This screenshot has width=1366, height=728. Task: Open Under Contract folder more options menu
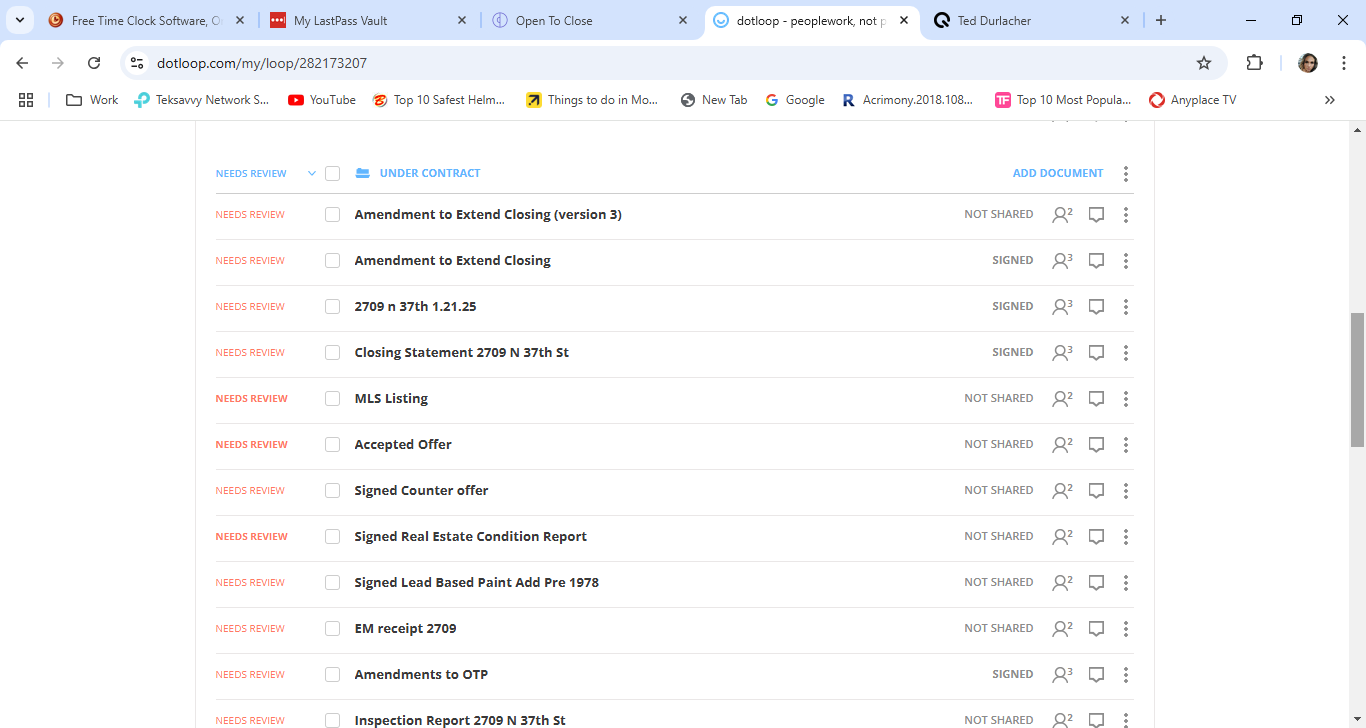pyautogui.click(x=1126, y=174)
